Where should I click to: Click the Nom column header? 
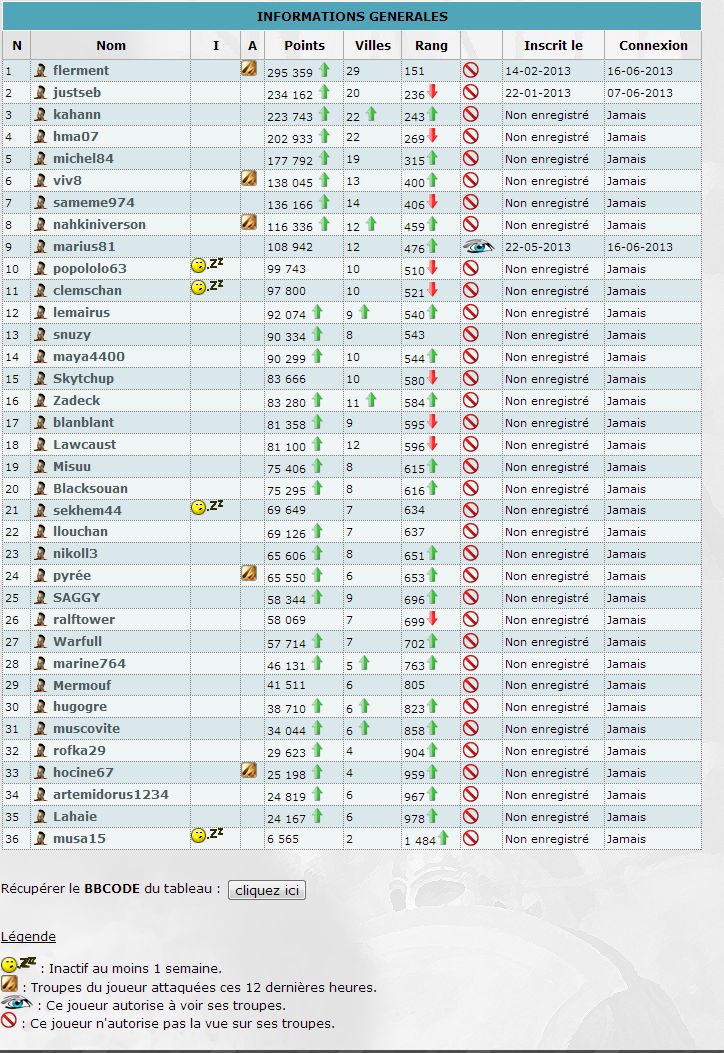click(111, 45)
